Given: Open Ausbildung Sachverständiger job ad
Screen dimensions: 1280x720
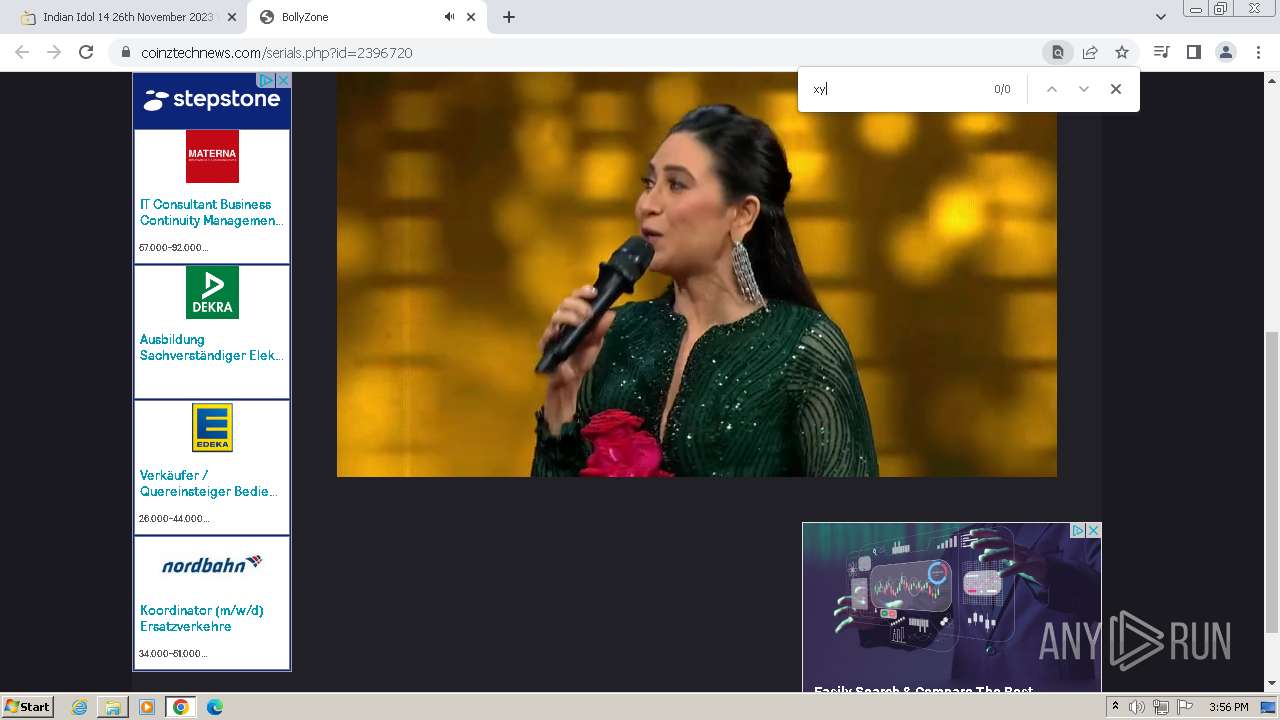Looking at the screenshot, I should [211, 347].
